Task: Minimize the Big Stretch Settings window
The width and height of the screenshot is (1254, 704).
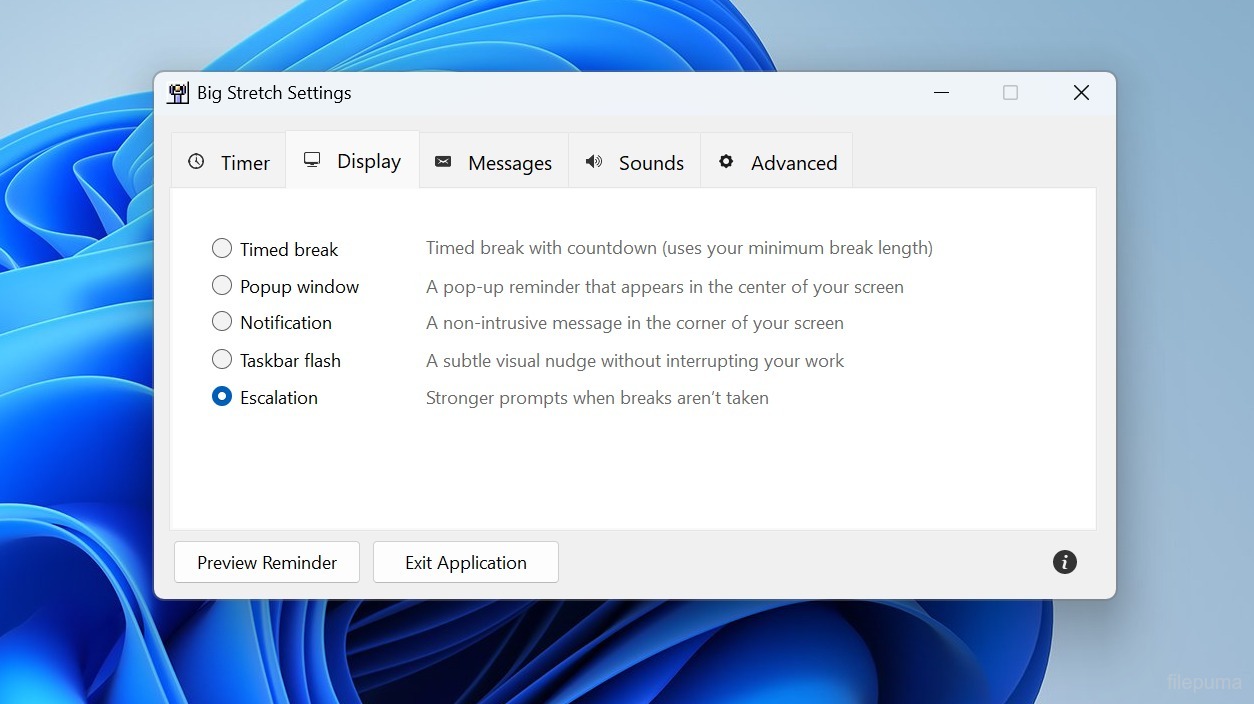Action: coord(941,93)
